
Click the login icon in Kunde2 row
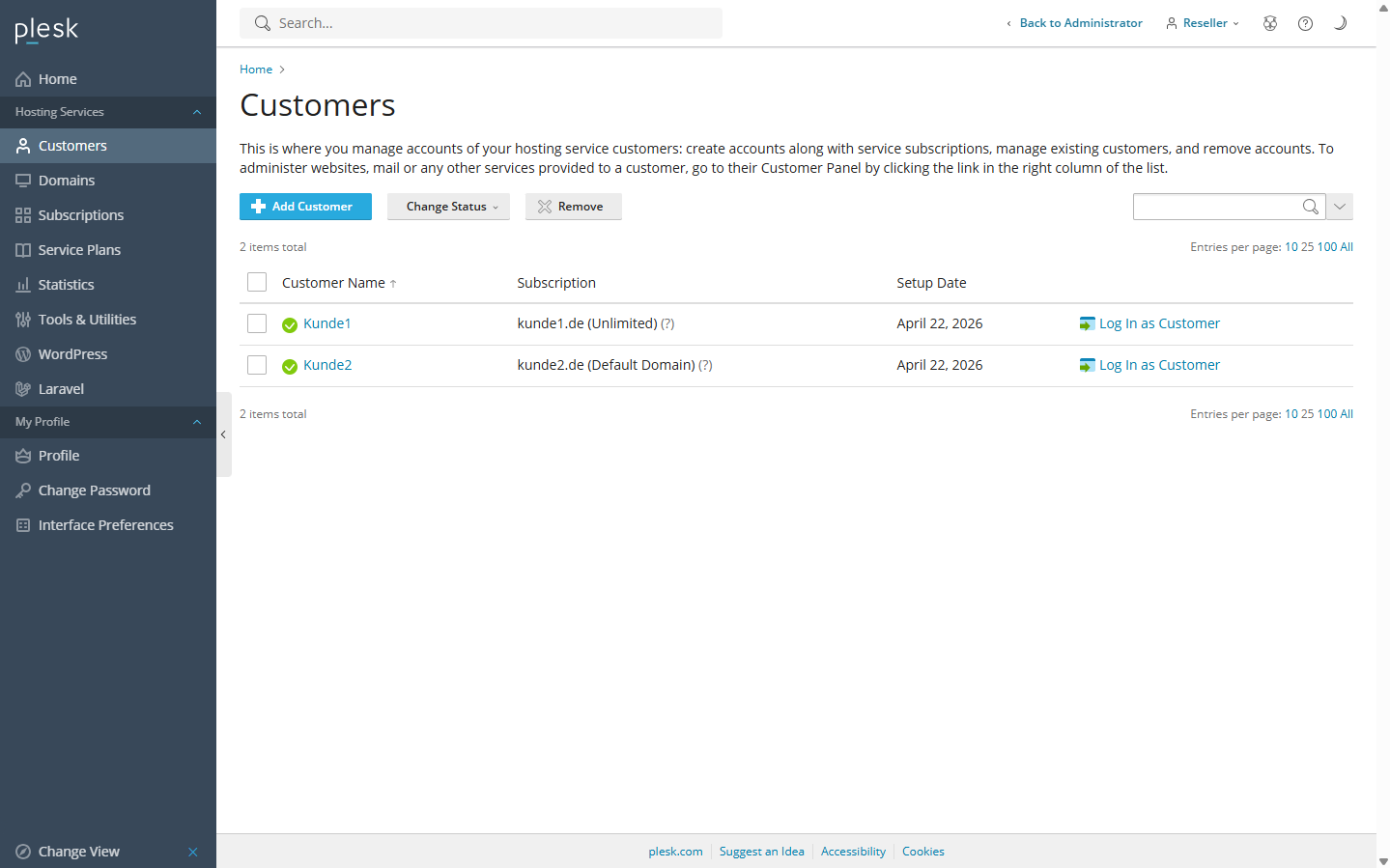tap(1087, 365)
